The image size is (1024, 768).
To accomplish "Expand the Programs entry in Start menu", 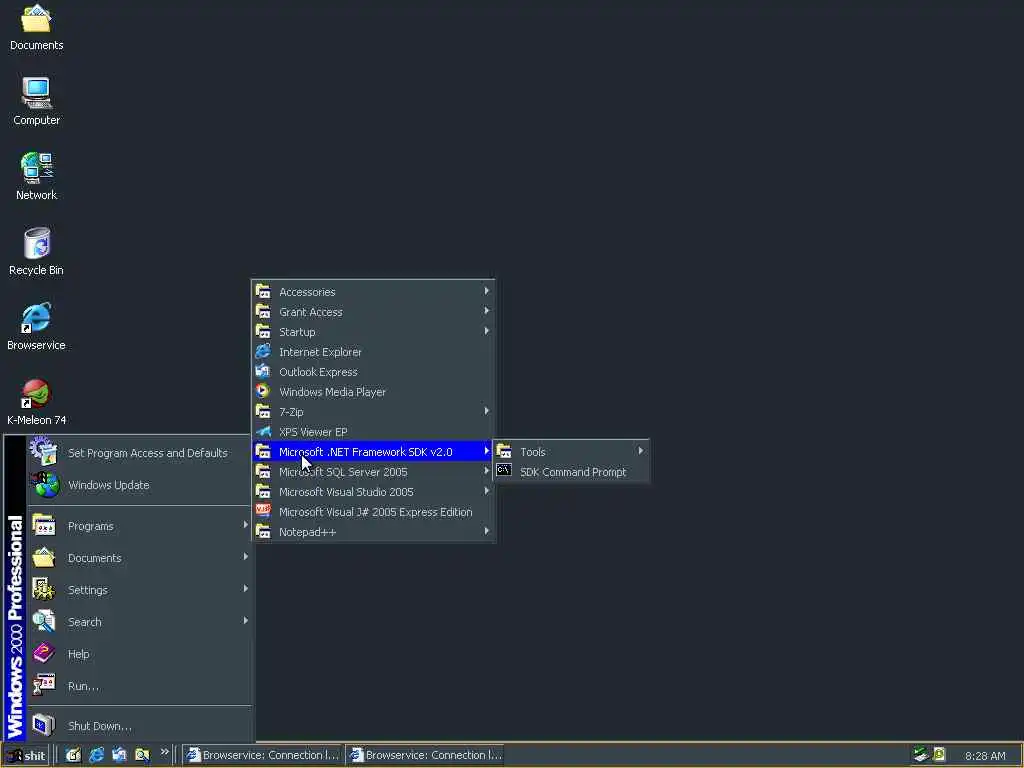I will (x=138, y=526).
